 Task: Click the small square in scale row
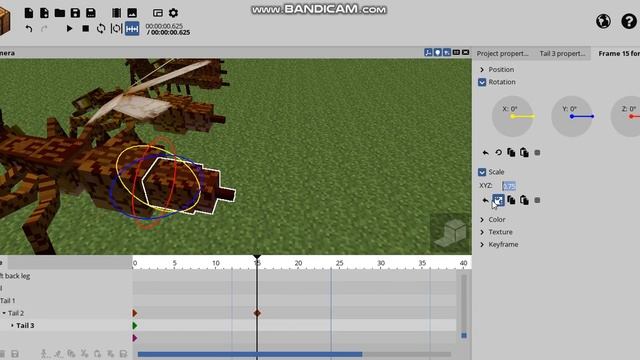[537, 200]
